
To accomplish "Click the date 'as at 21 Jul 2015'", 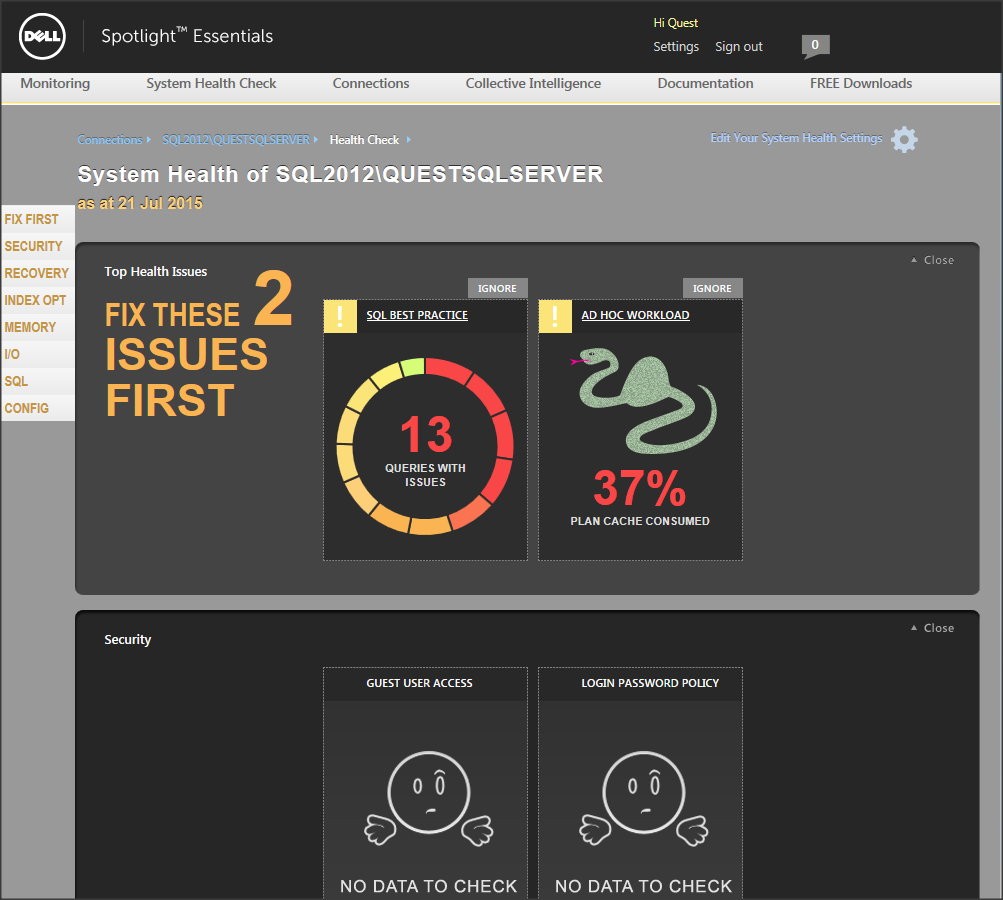I will click(x=140, y=203).
